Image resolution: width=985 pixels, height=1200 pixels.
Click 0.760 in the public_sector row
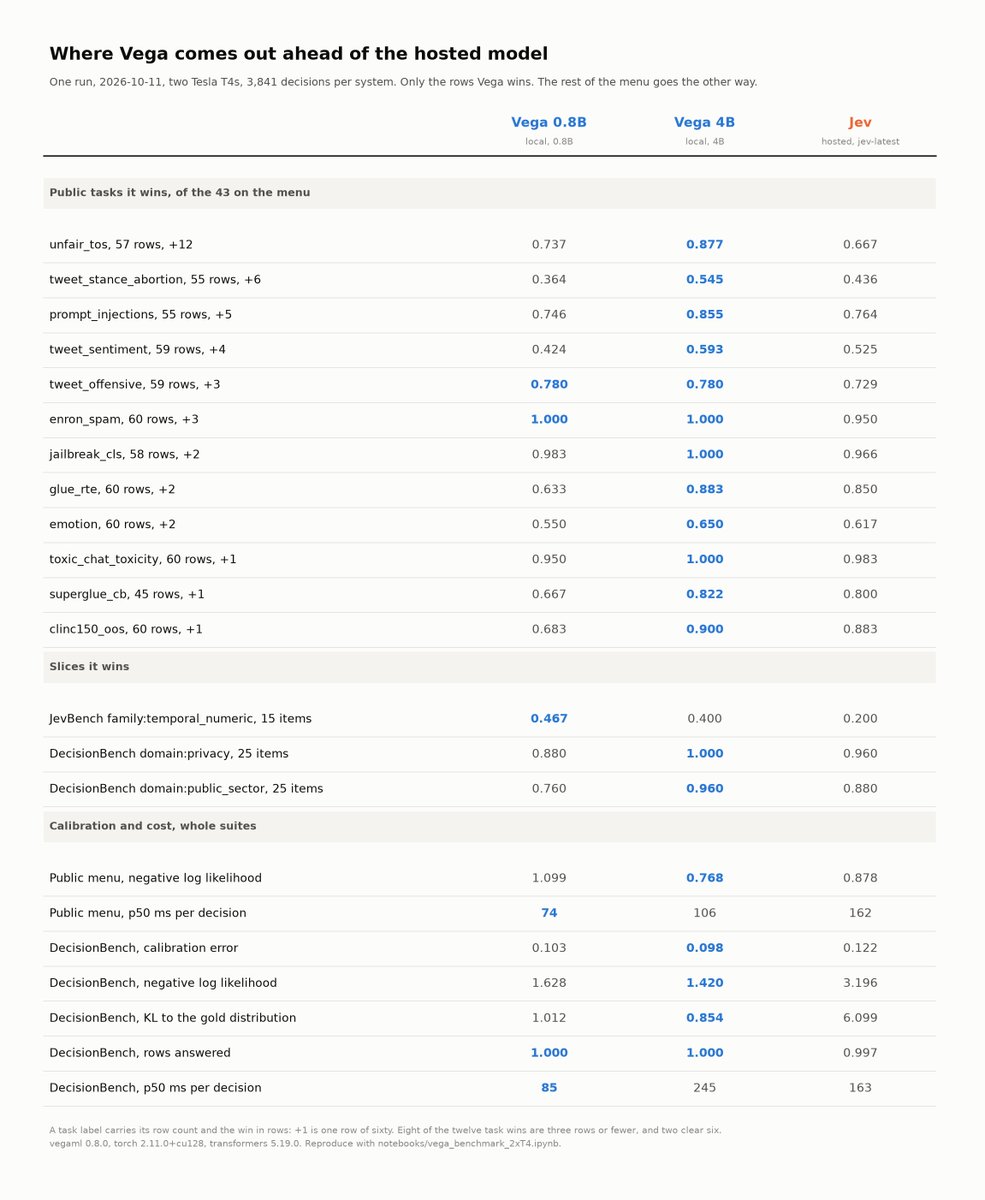click(x=549, y=789)
